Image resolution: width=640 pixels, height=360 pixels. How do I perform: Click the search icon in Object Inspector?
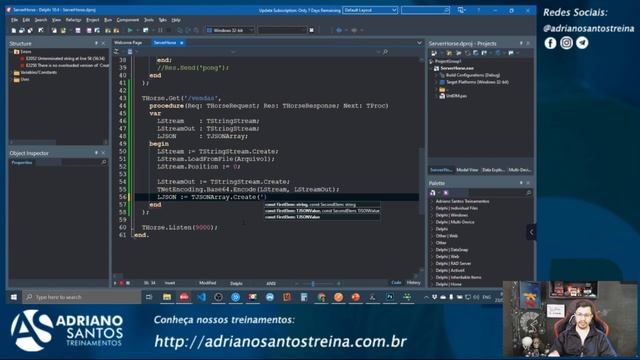[104, 162]
